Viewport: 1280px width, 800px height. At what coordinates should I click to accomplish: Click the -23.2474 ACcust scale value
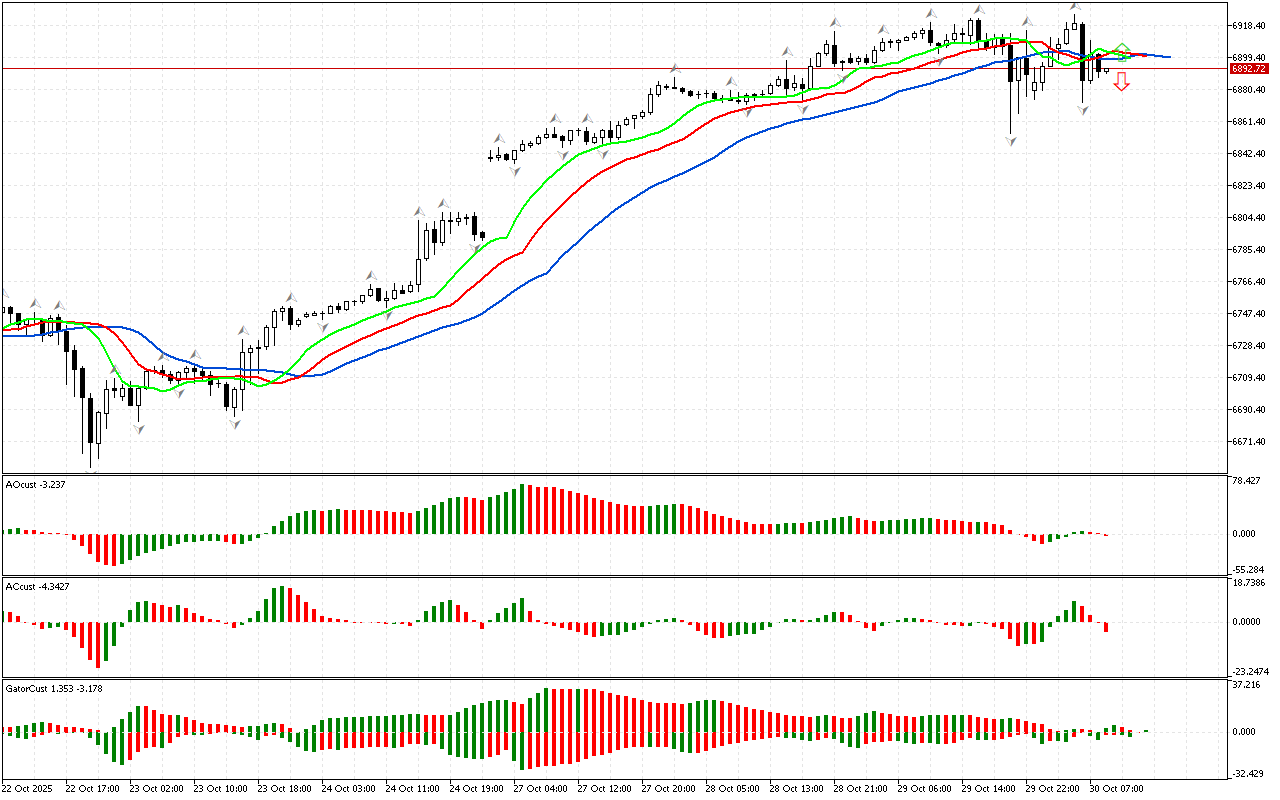click(x=1249, y=671)
